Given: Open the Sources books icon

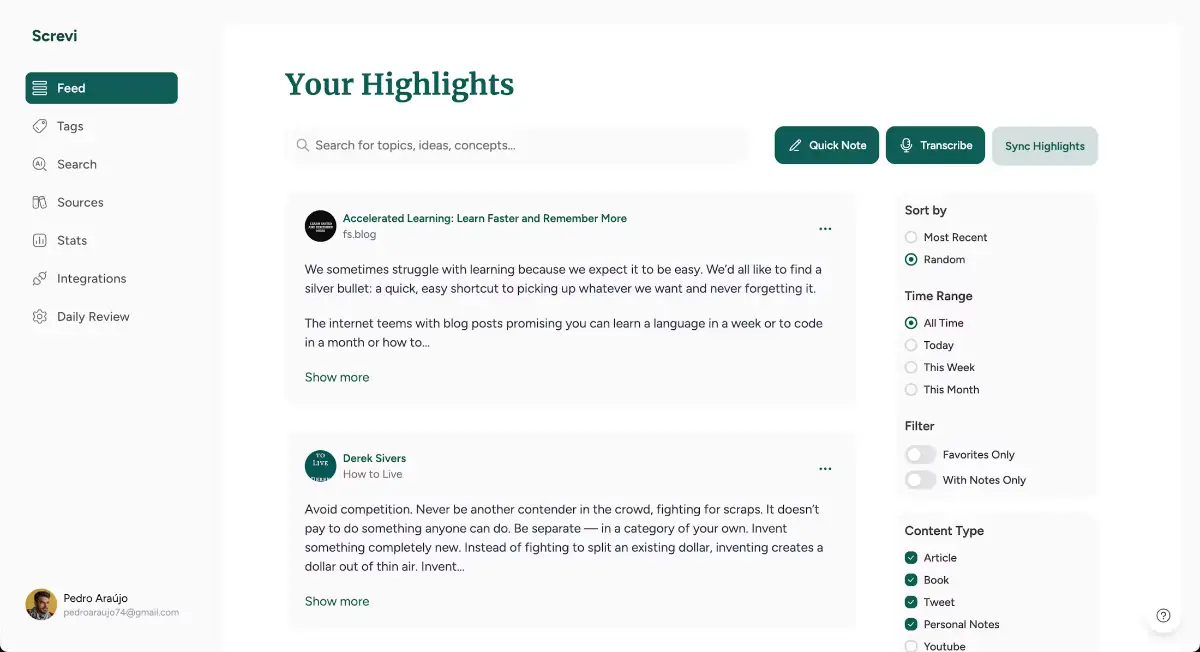Looking at the screenshot, I should coord(40,202).
